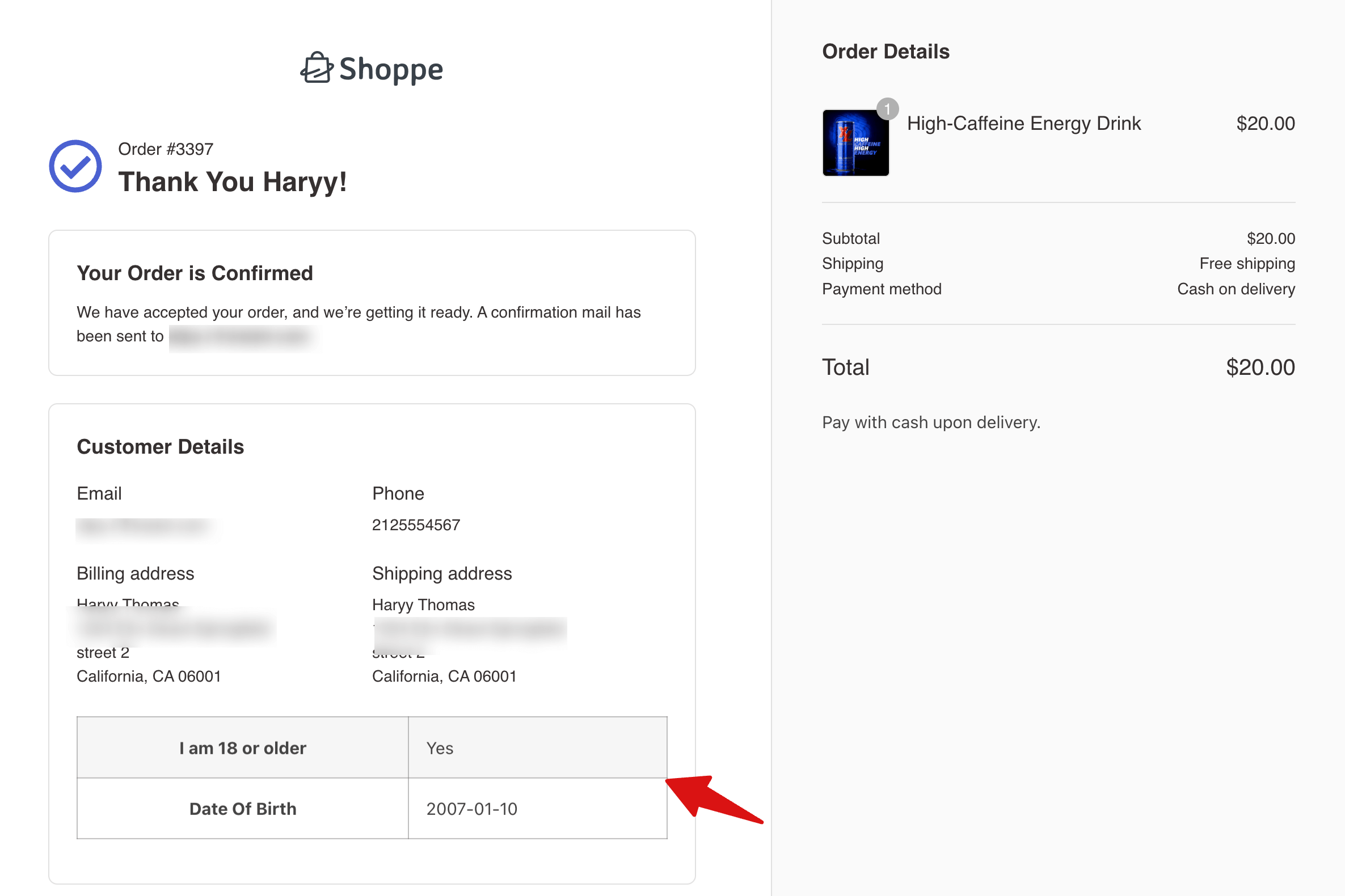Viewport: 1345px width, 896px height.
Task: Select Haryy Thomas under Shipping address
Action: 424,605
